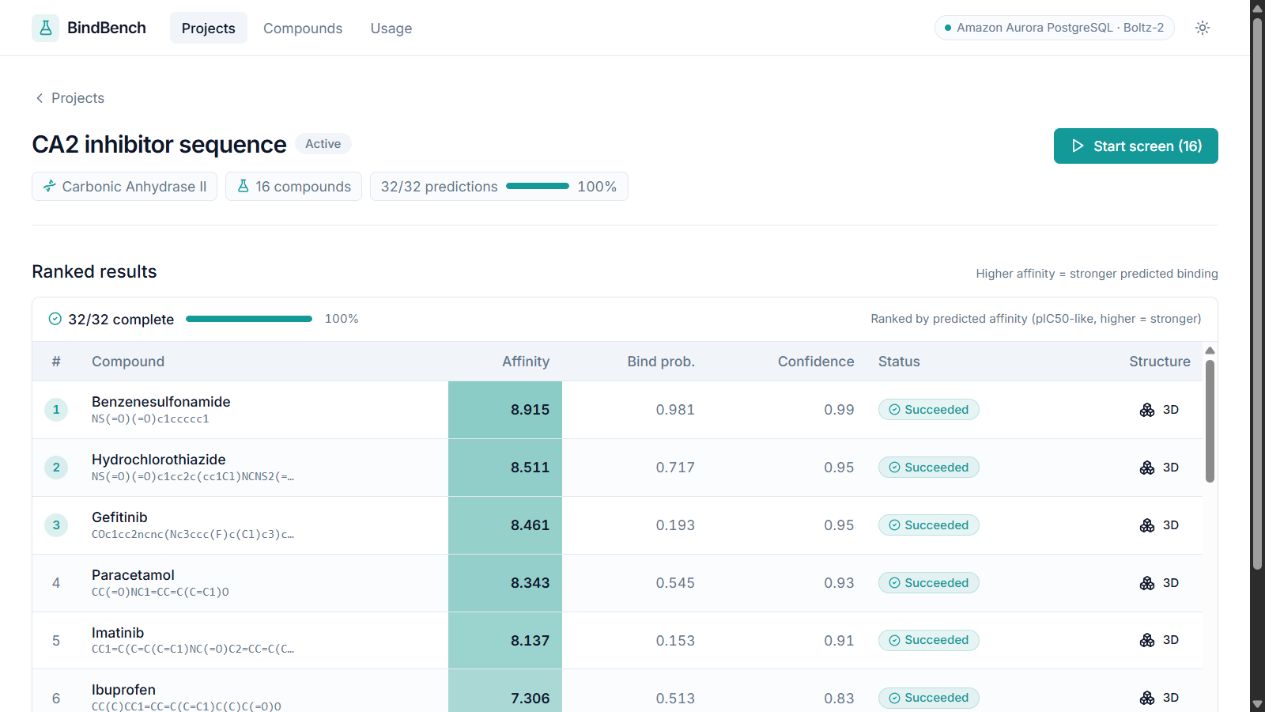Click the confidence value 0.99
The image size is (1265, 712).
point(839,409)
